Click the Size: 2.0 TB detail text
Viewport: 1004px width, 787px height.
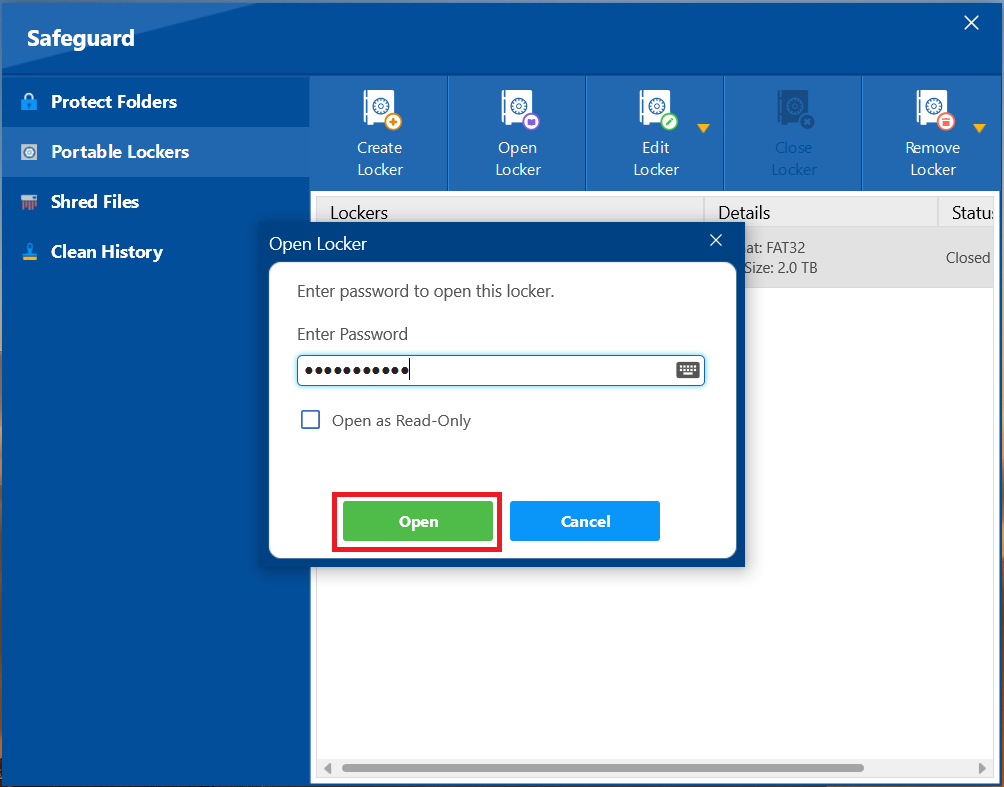(x=780, y=268)
